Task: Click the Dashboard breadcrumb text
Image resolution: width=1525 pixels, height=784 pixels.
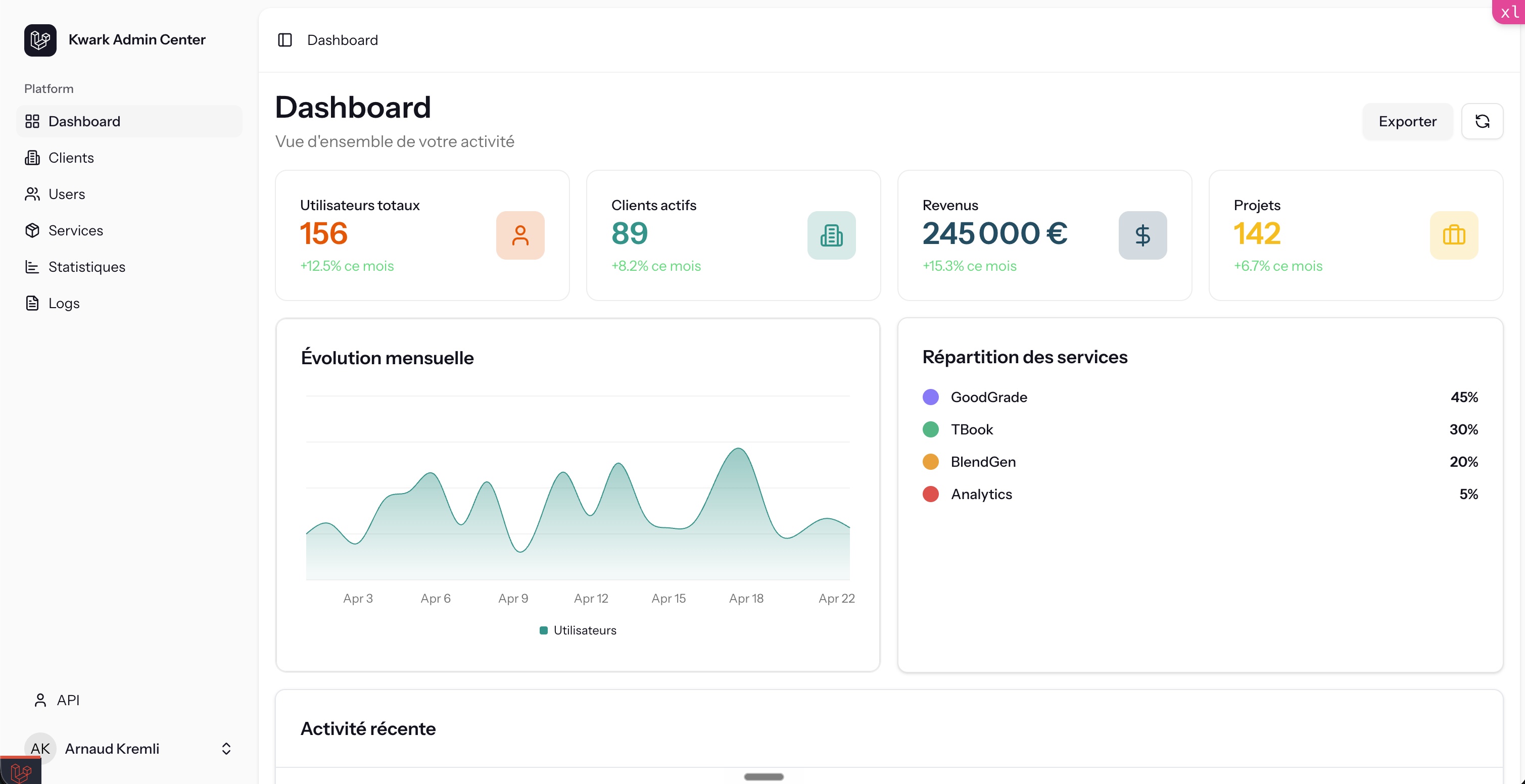Action: [x=342, y=39]
